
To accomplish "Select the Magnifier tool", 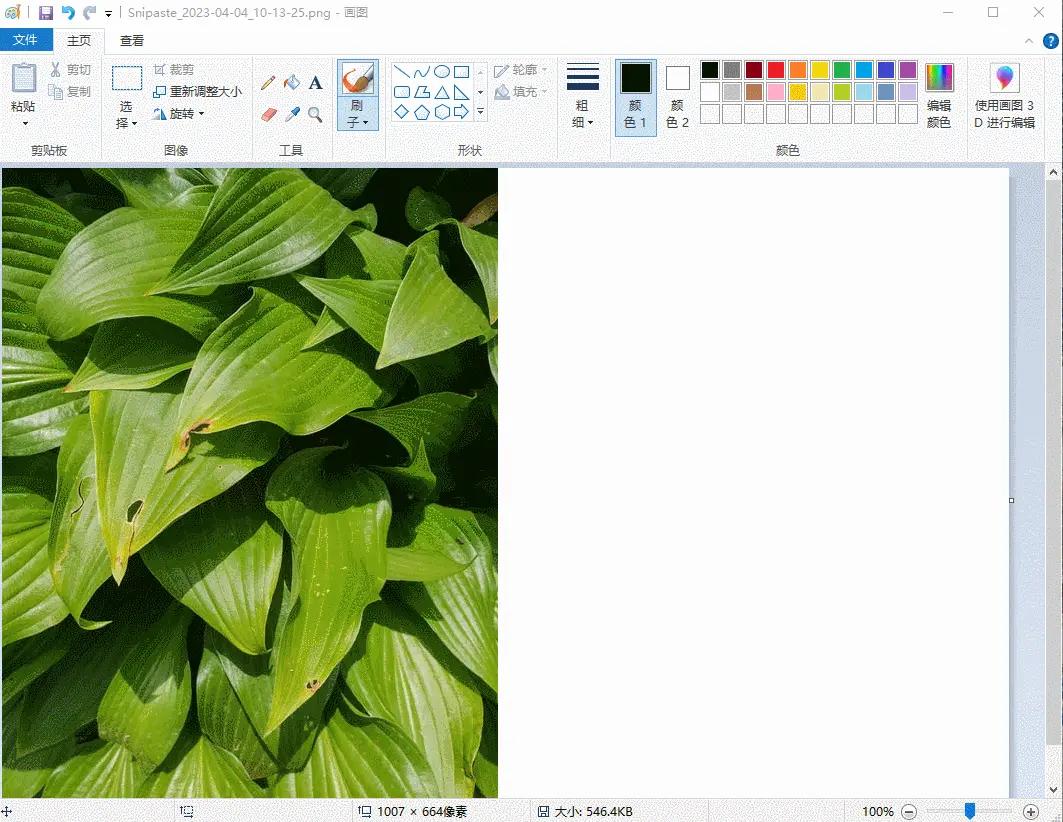I will point(315,113).
